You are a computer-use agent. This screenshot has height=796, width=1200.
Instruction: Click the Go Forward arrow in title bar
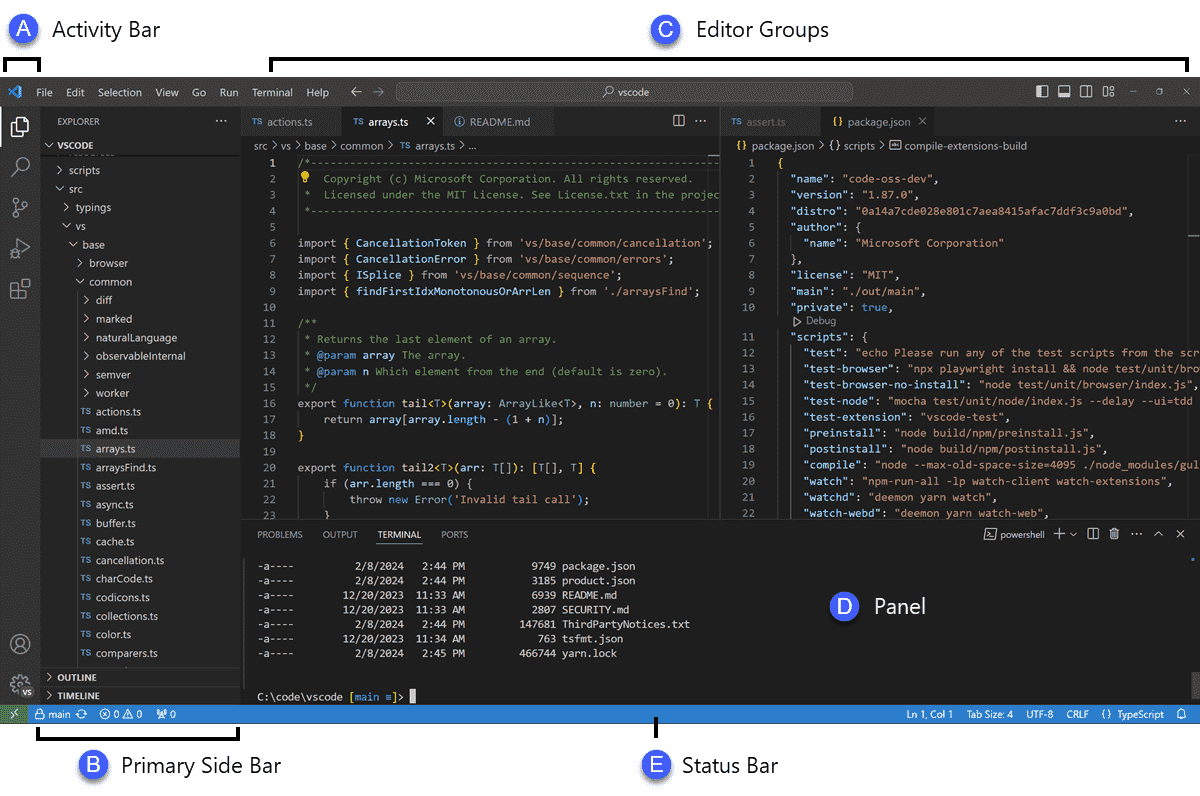[x=378, y=92]
